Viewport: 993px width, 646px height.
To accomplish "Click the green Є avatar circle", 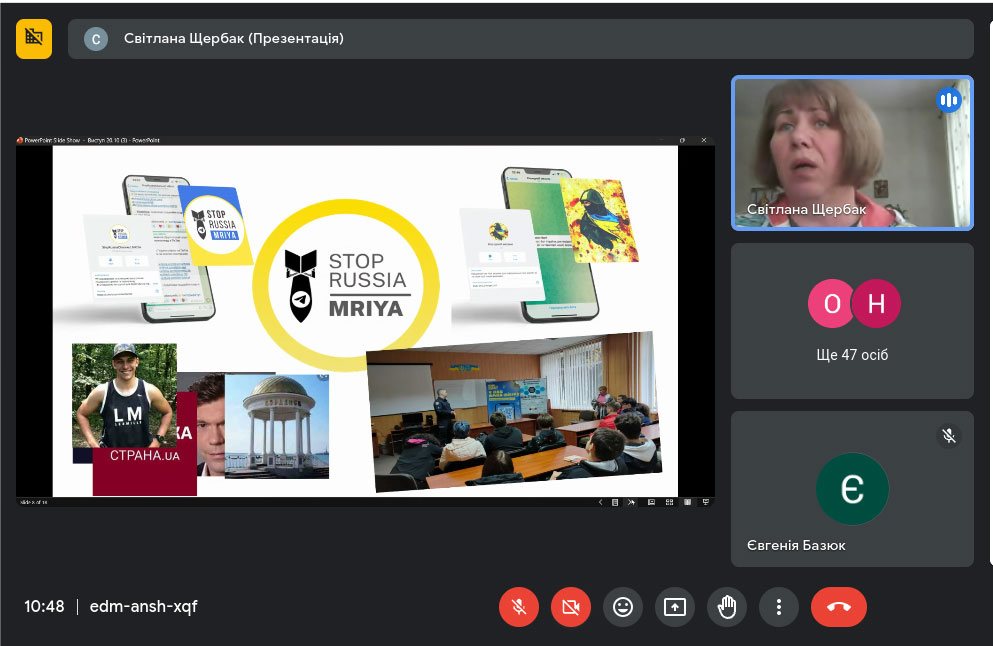I will (852, 489).
